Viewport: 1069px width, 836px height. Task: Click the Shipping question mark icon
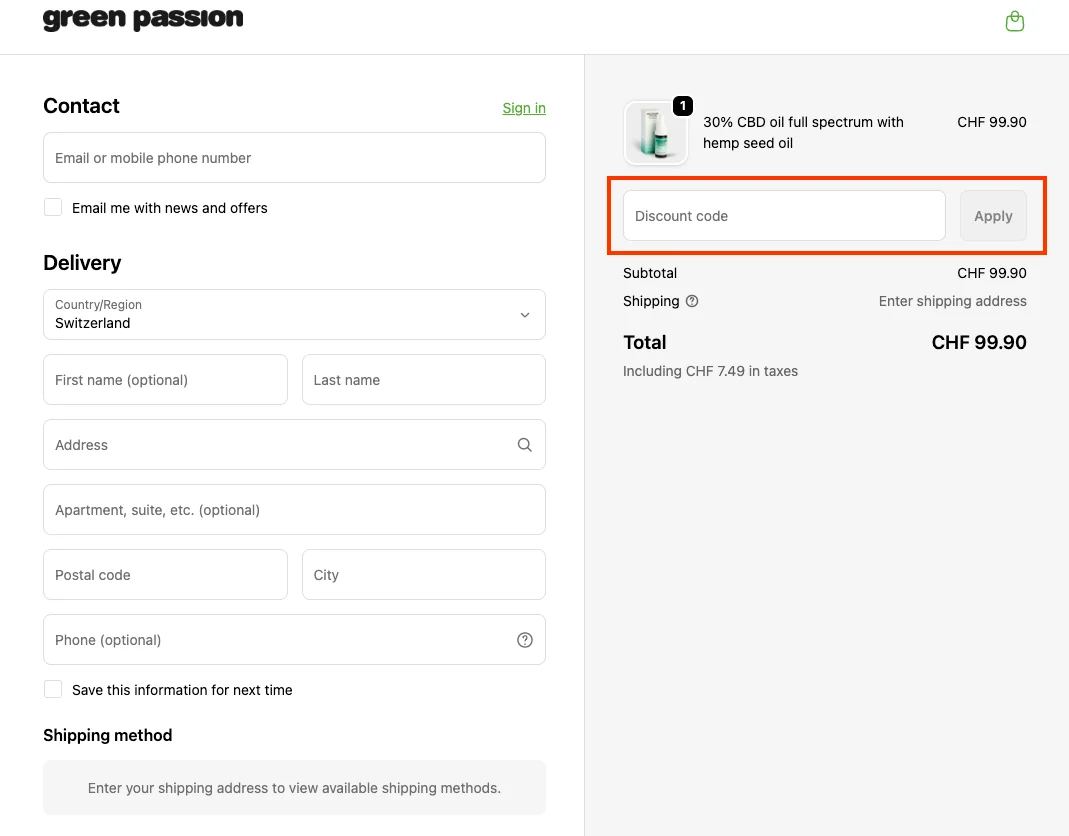(x=690, y=300)
